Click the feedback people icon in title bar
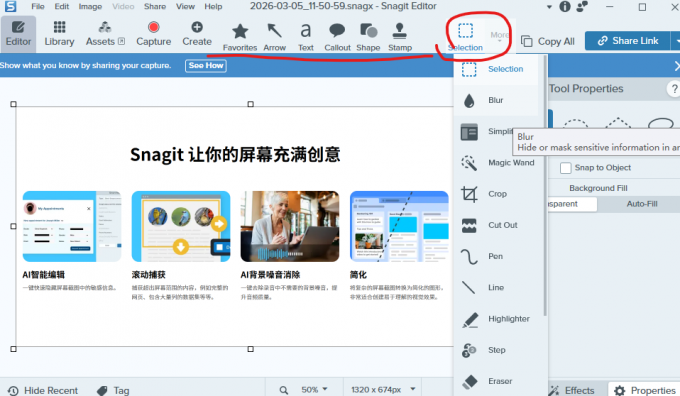680x396 pixels. (582, 7)
